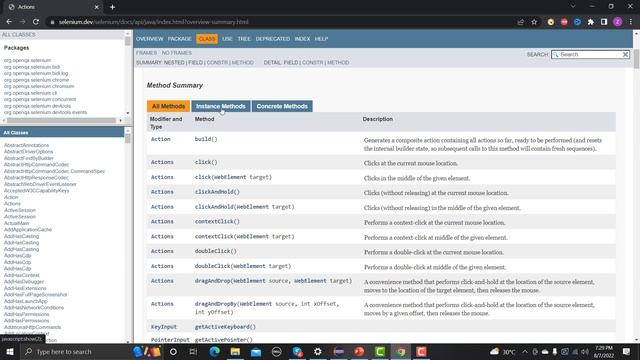Open the green Camtasia icon on taskbar
Viewport: 640px width, 360px height.
point(380,351)
